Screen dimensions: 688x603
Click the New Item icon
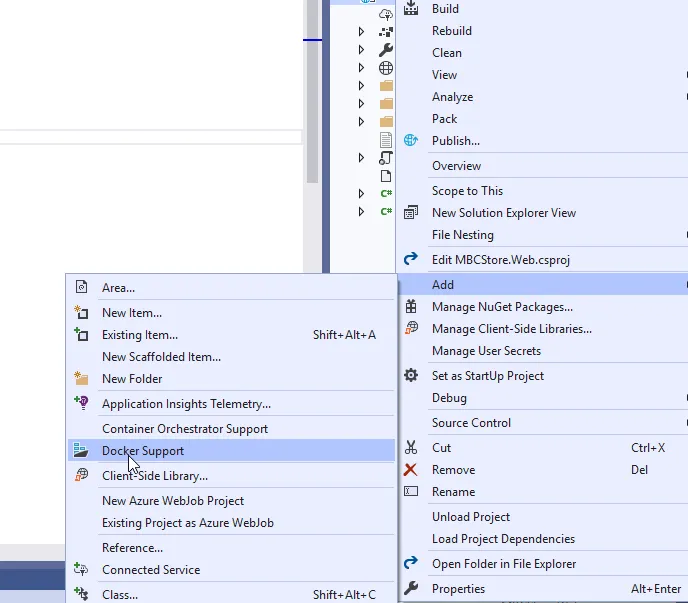(81, 312)
